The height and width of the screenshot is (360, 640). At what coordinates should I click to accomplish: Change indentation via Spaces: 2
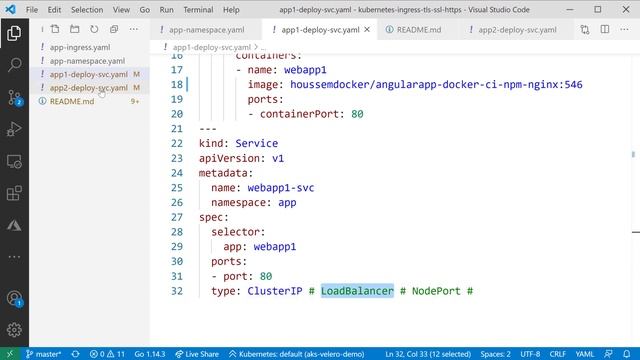pyautogui.click(x=496, y=354)
